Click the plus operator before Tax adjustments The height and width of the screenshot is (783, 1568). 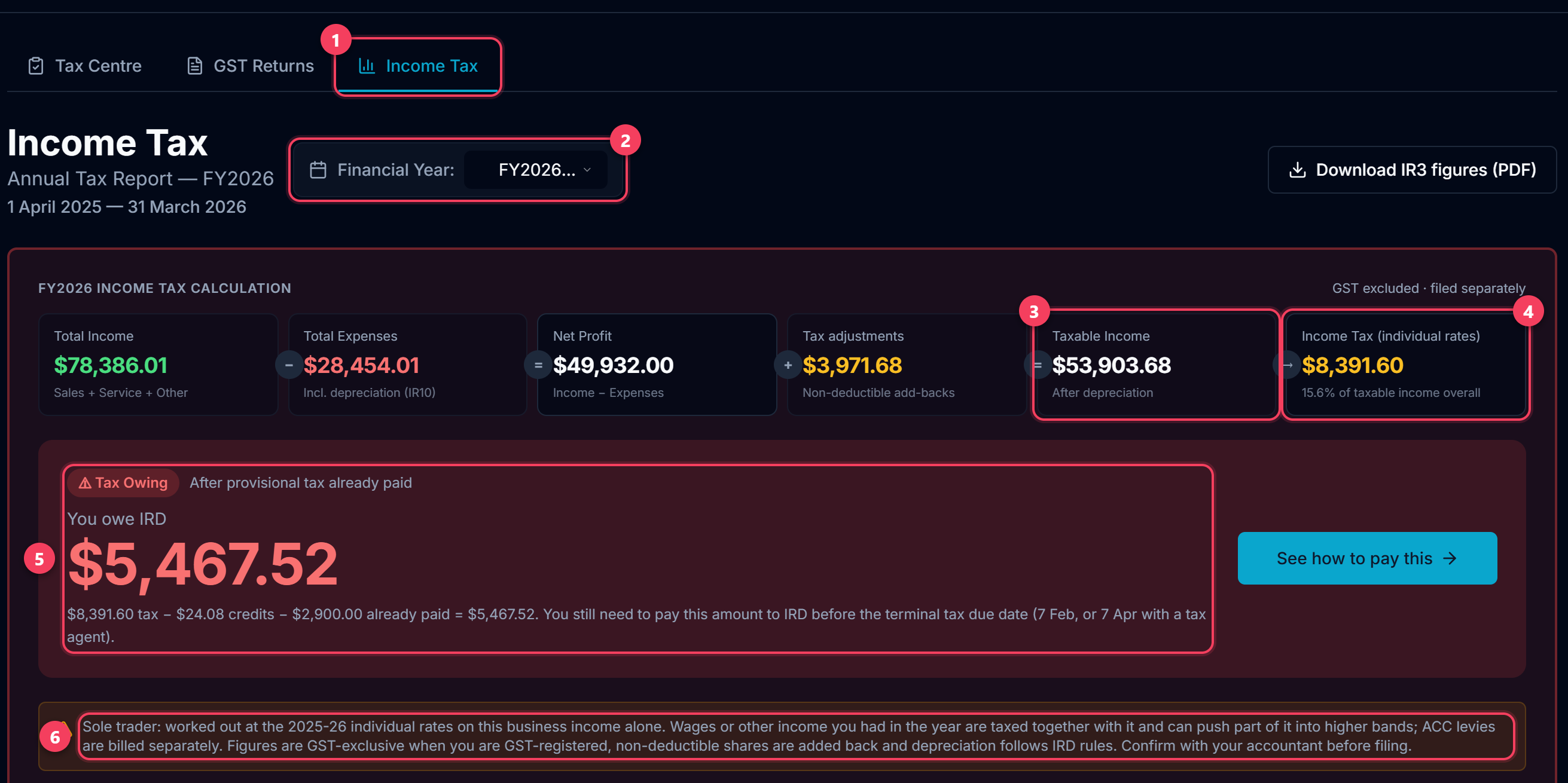[x=788, y=365]
